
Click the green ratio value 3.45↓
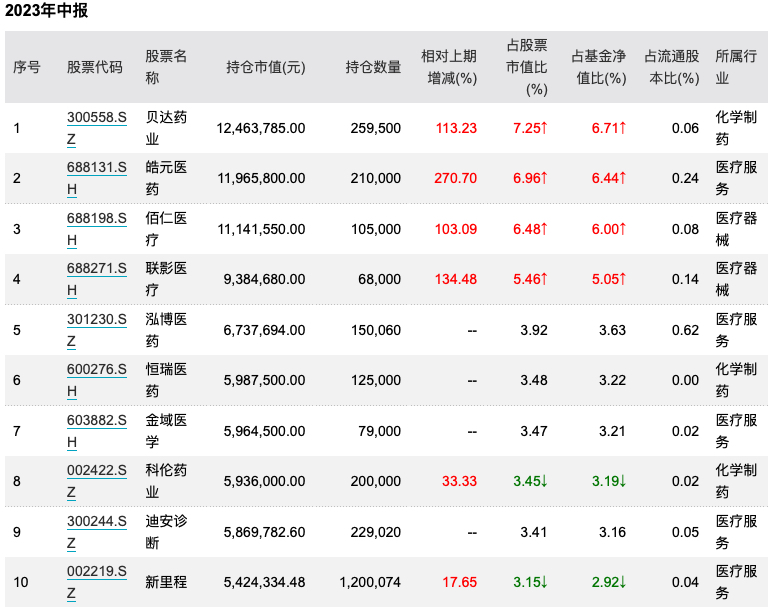(x=530, y=481)
